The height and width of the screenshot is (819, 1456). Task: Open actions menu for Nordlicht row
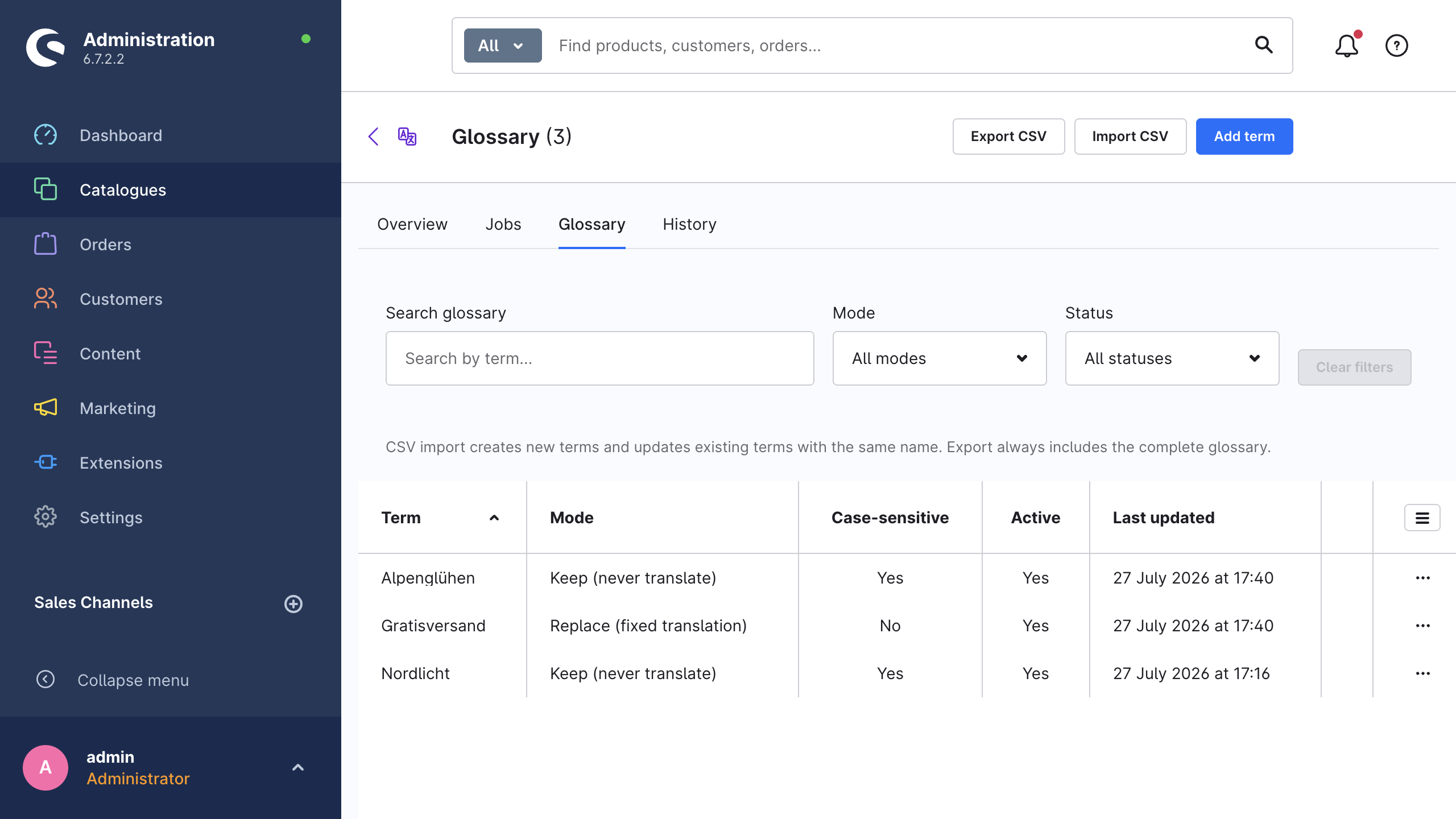1423,673
